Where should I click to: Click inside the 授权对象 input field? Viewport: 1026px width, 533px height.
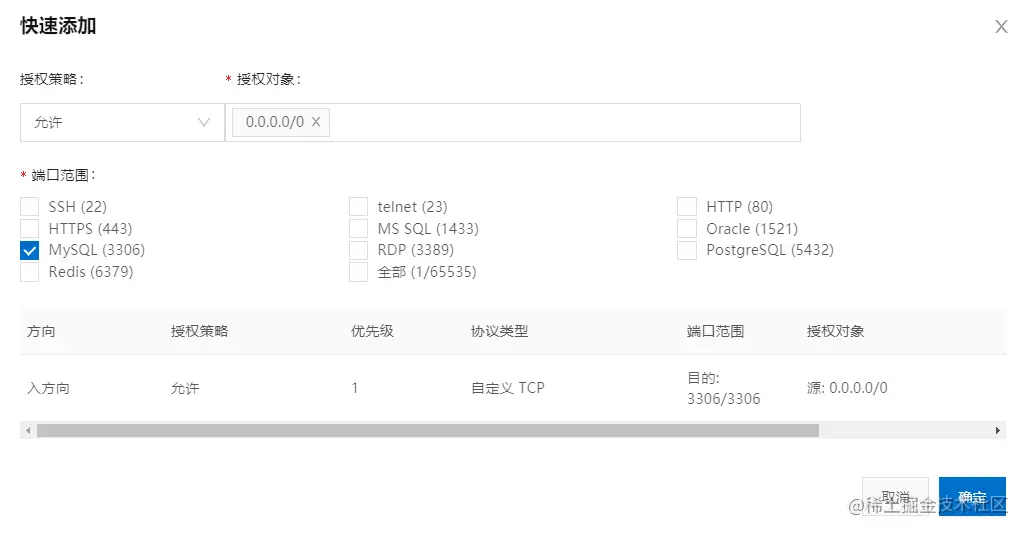[x=560, y=122]
